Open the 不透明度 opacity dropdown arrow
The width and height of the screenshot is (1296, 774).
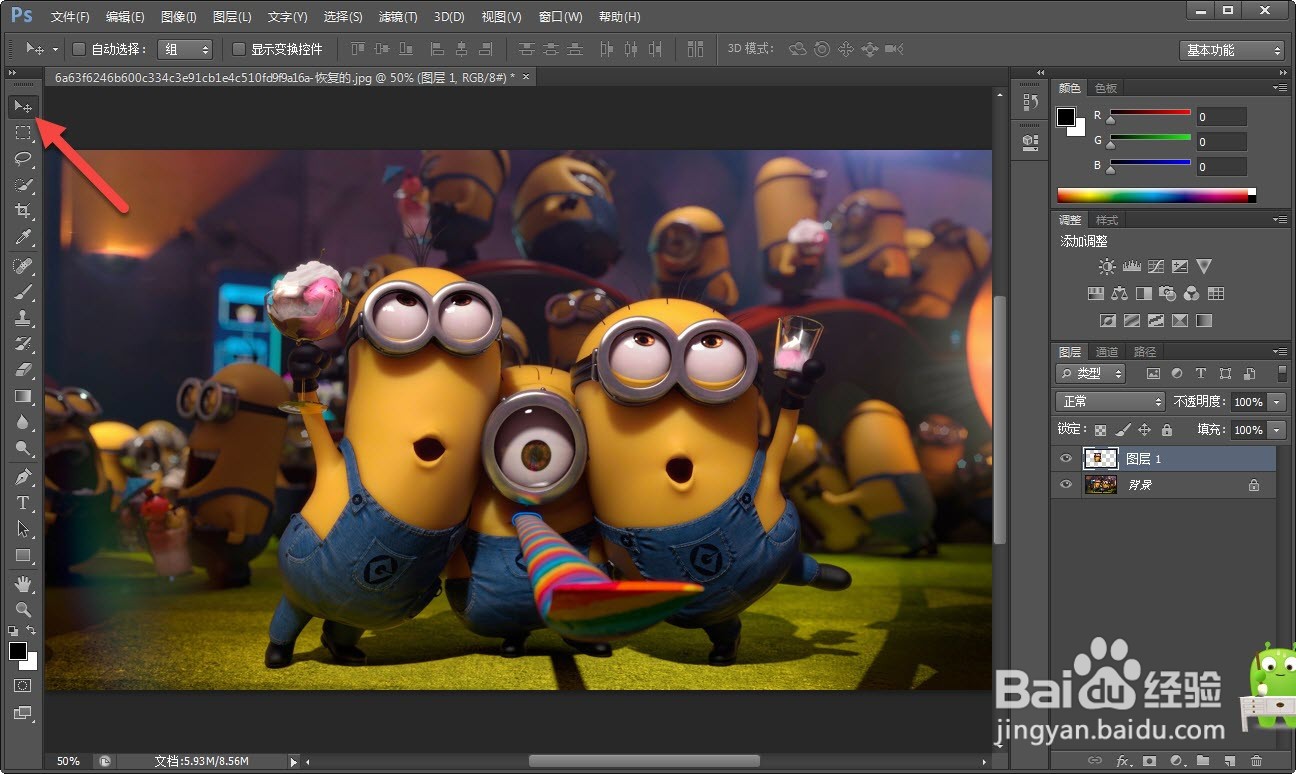(1277, 401)
